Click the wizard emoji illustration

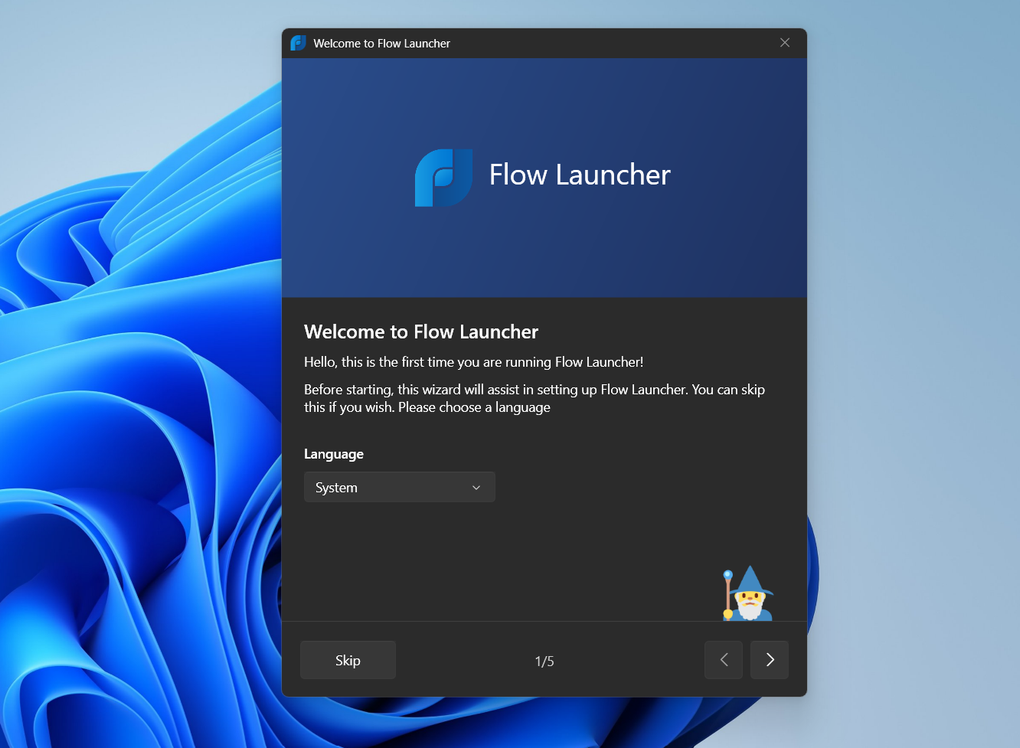click(748, 593)
